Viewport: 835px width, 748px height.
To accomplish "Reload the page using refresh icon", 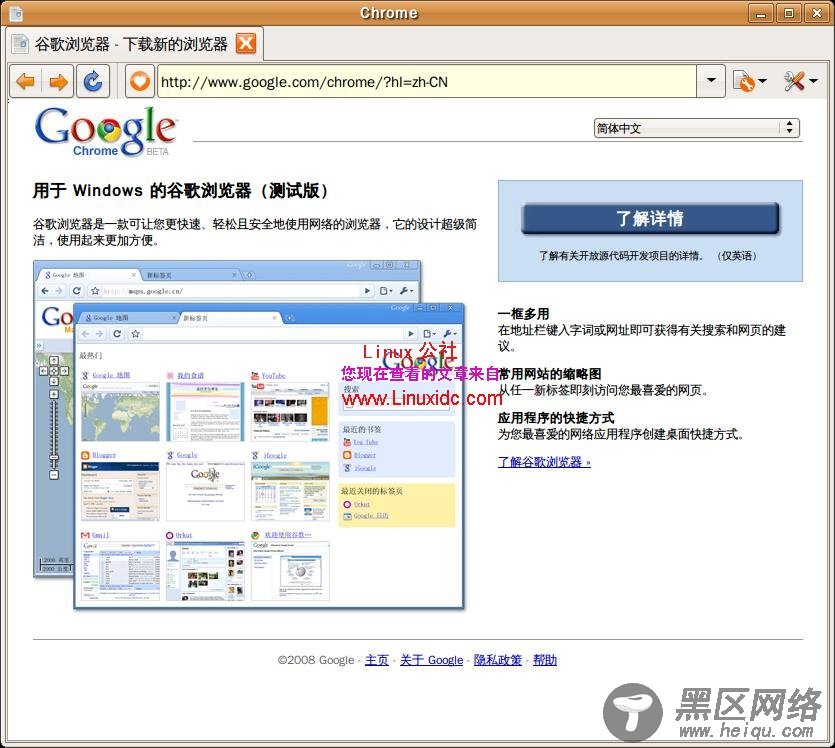I will pyautogui.click(x=93, y=81).
